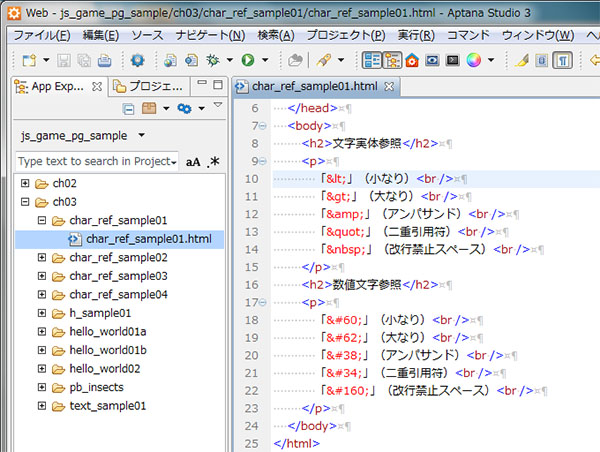Expand the char_ref_sample04 folder
This screenshot has height=452, width=600.
click(42, 295)
